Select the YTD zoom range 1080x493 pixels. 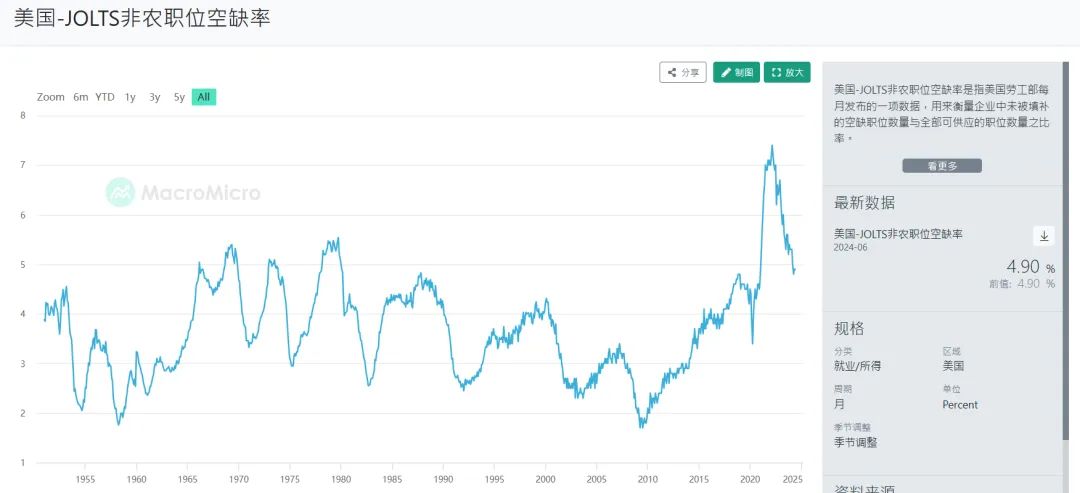pyautogui.click(x=105, y=97)
